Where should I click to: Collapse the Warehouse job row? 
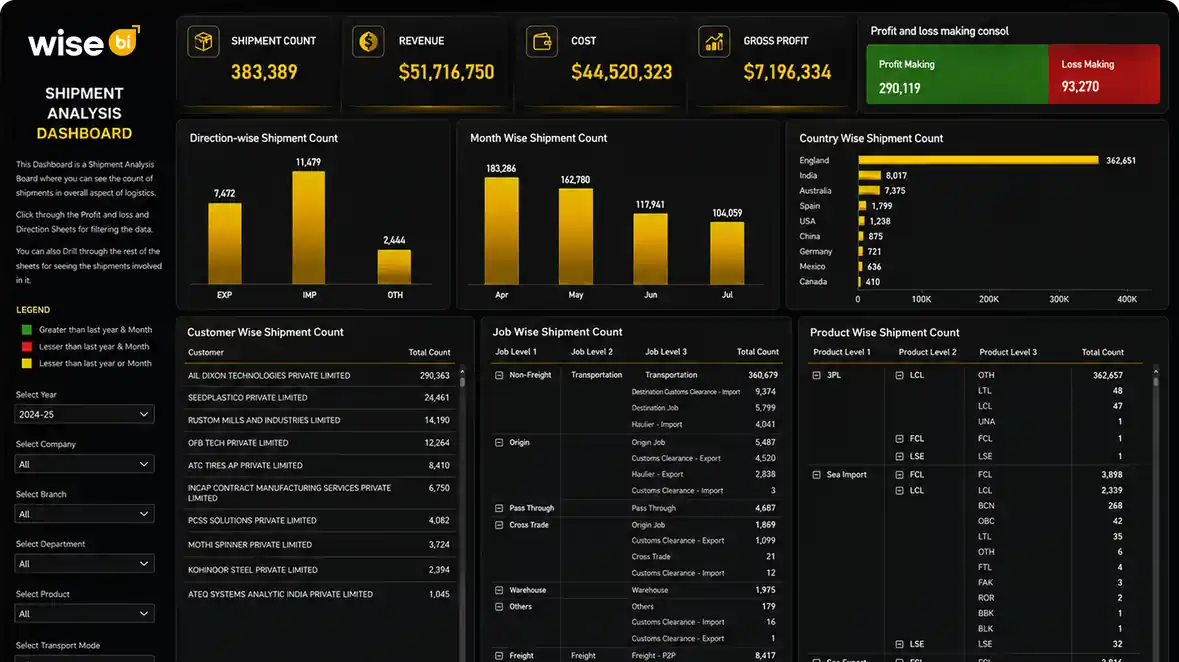click(x=499, y=591)
